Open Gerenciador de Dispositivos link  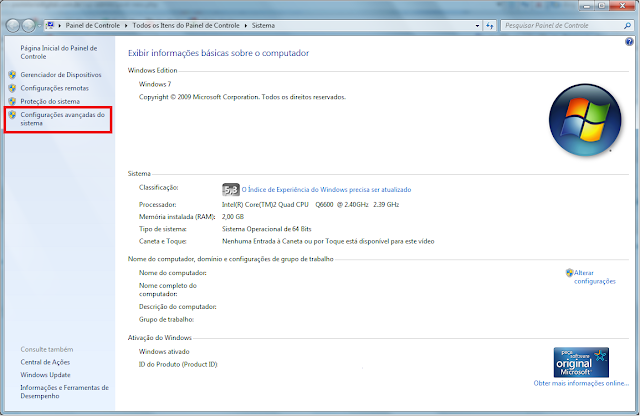click(x=61, y=75)
